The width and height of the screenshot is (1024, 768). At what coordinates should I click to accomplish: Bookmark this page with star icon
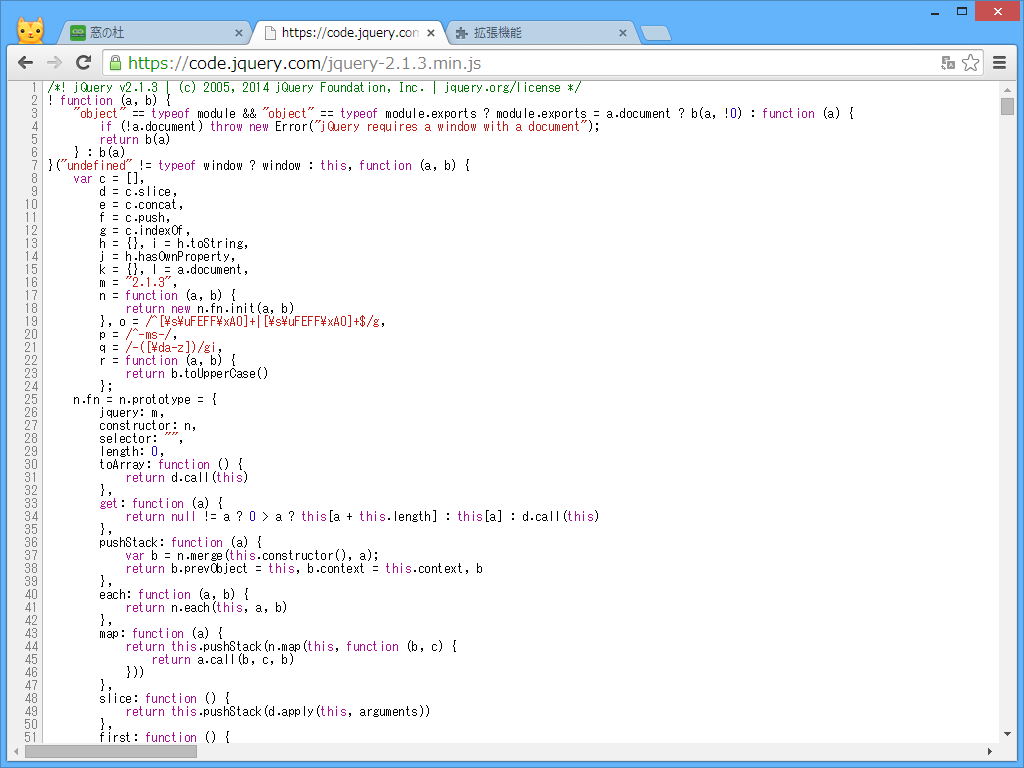coord(970,63)
